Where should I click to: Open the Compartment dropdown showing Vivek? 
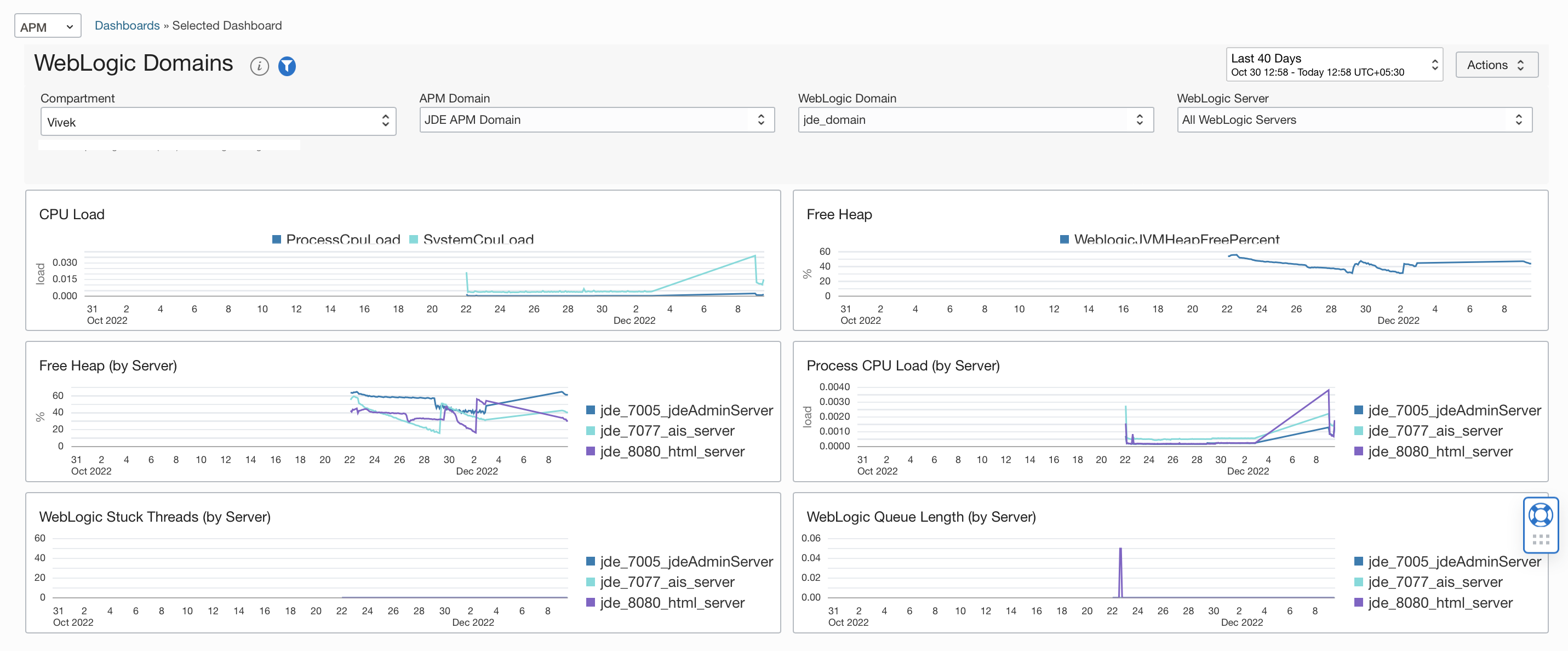(218, 121)
